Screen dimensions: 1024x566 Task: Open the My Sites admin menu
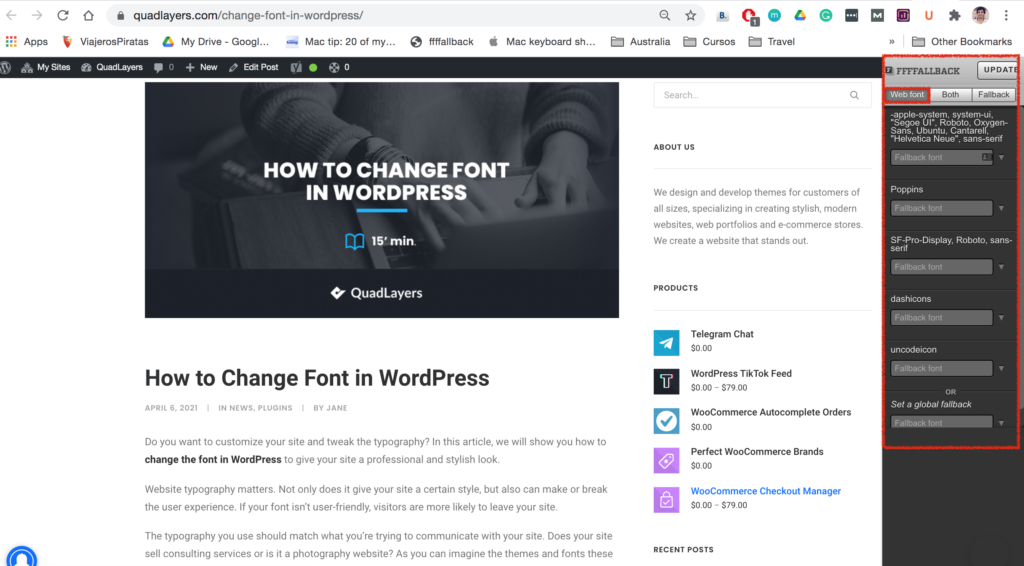tap(46, 67)
